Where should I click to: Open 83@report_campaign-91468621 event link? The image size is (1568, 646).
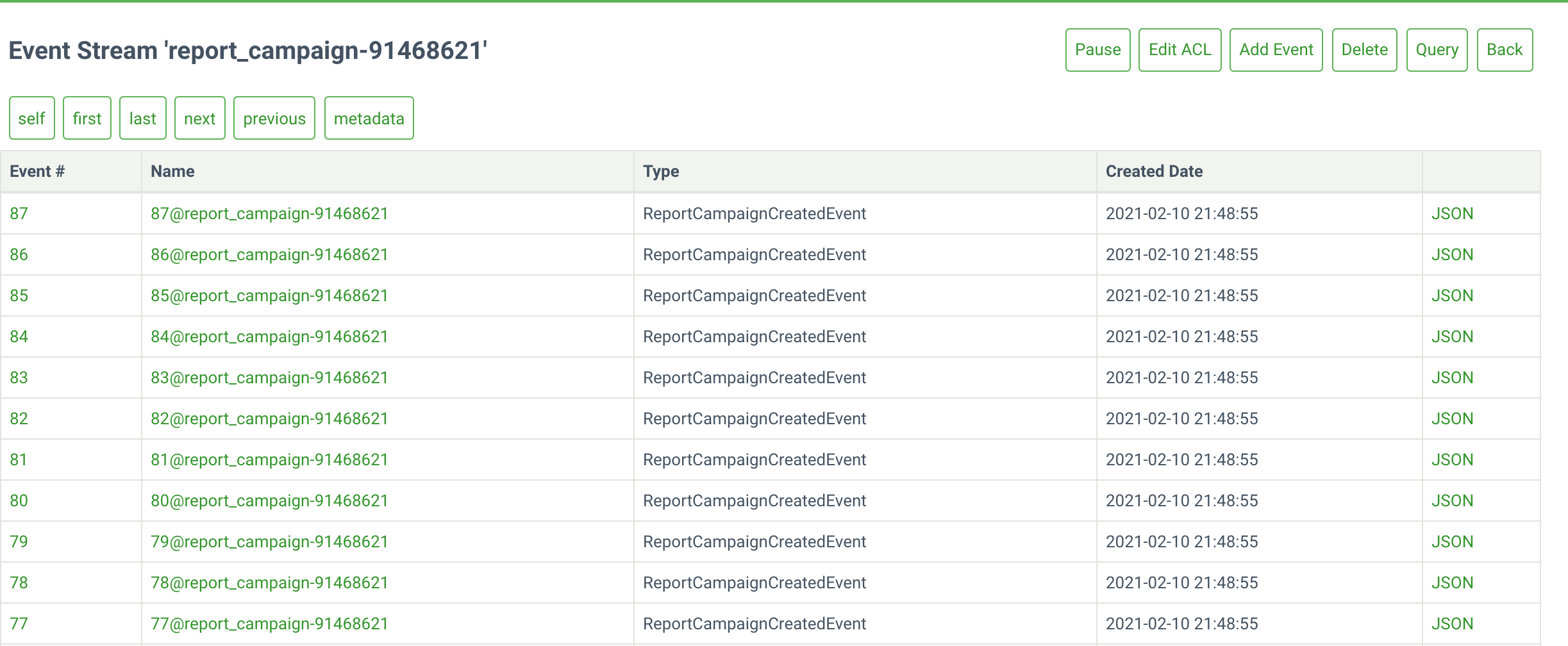[x=269, y=377]
